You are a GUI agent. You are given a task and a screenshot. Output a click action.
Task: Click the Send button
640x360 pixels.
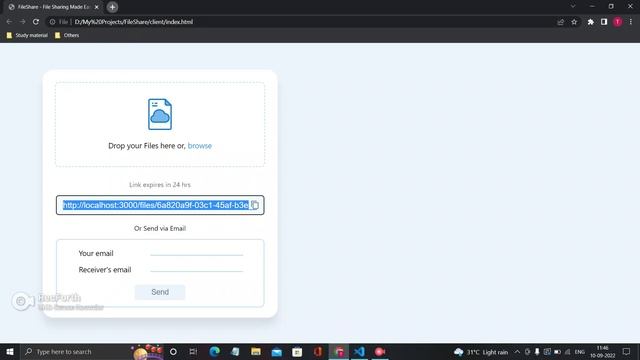[160, 292]
